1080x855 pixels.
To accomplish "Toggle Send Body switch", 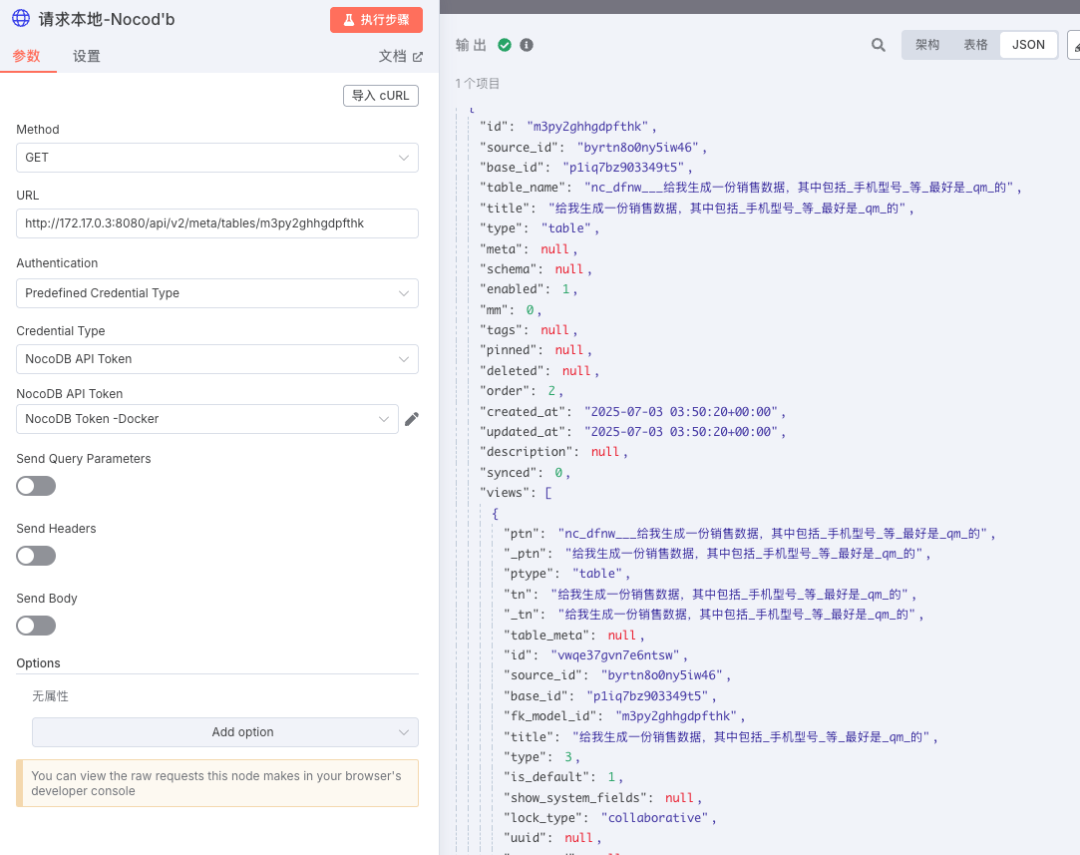I will [x=36, y=626].
